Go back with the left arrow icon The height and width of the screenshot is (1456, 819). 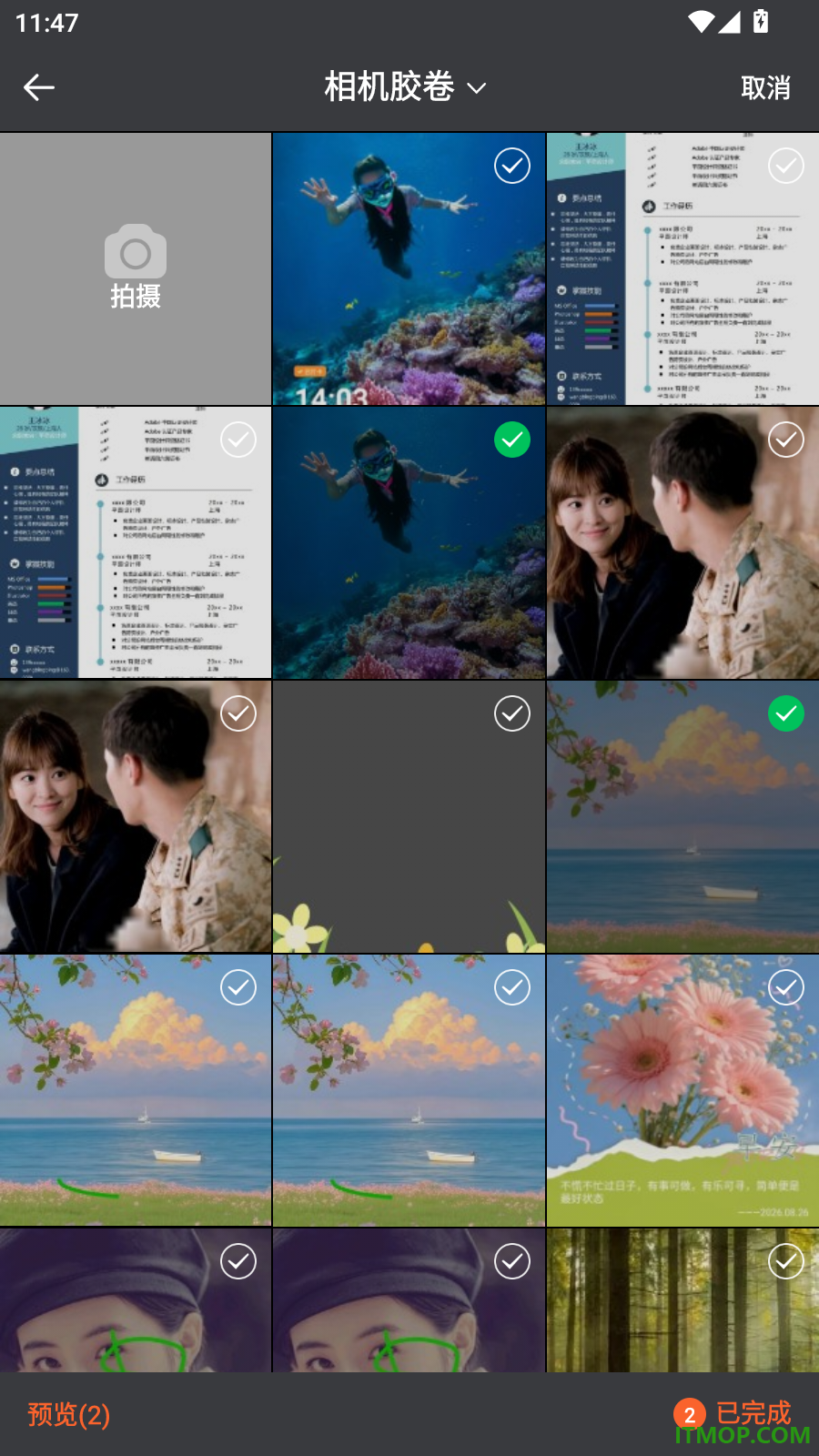click(39, 87)
